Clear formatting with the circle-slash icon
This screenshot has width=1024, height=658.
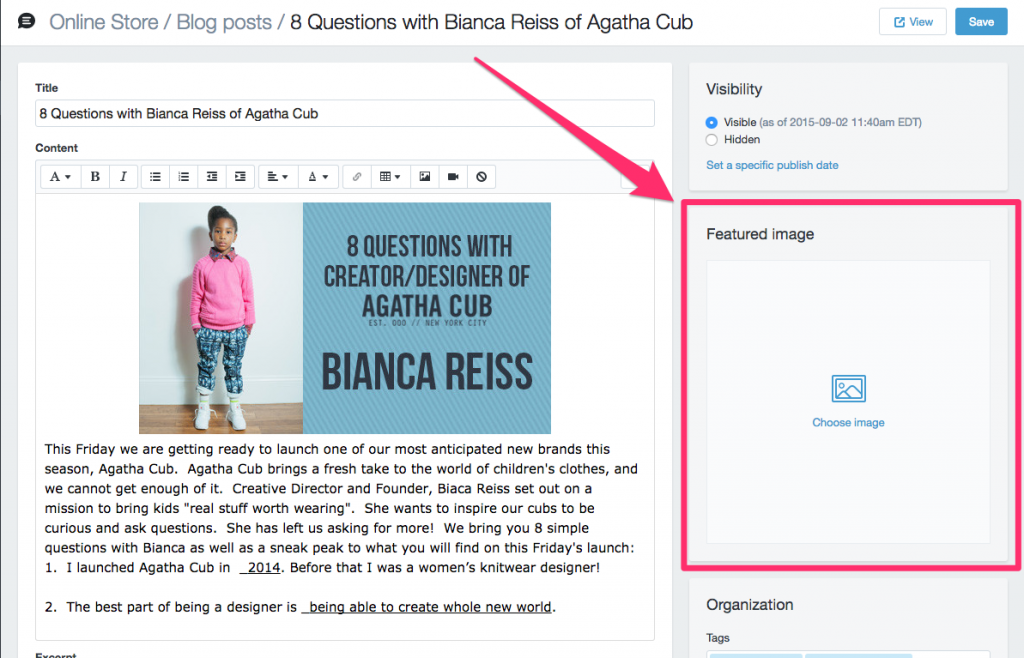click(481, 177)
